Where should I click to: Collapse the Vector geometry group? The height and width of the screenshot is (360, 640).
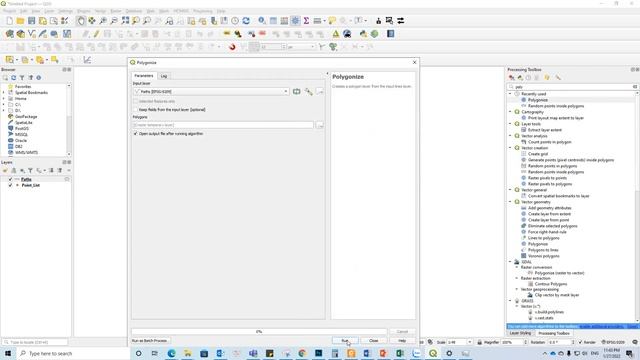pos(510,202)
